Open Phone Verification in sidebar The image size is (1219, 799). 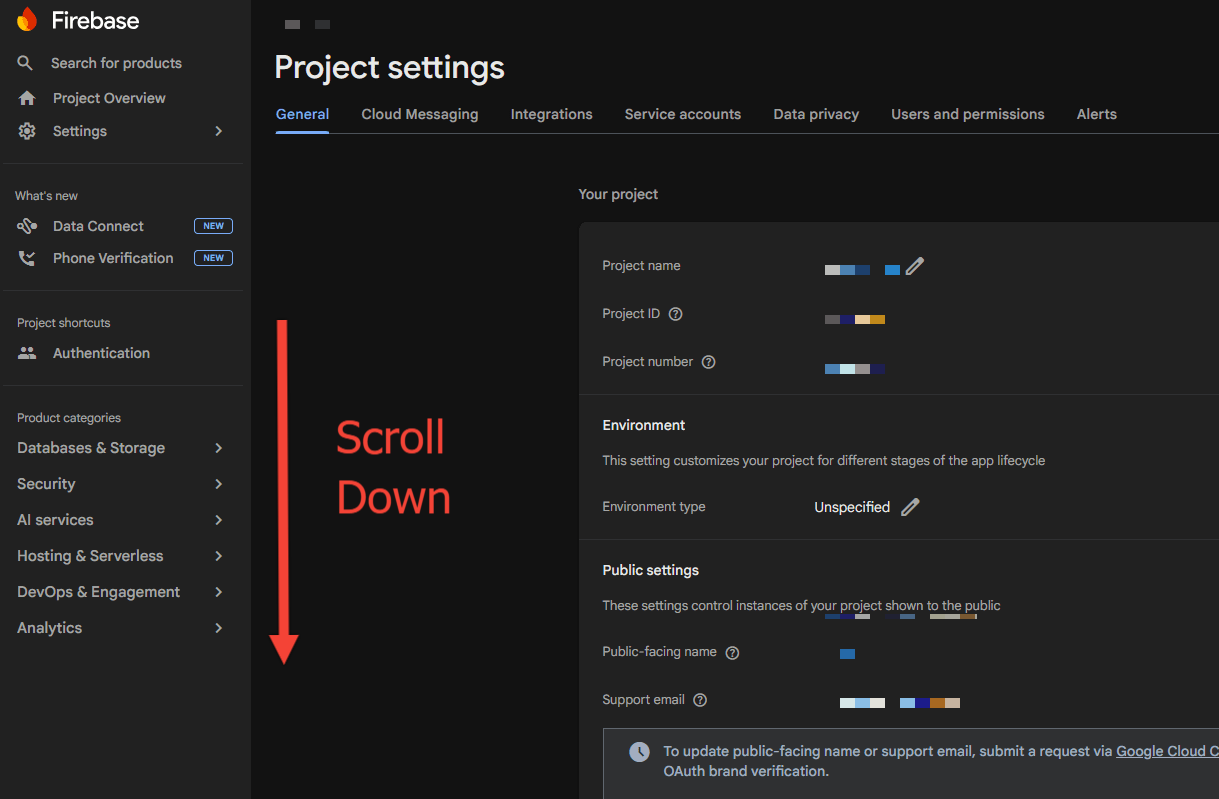113,258
